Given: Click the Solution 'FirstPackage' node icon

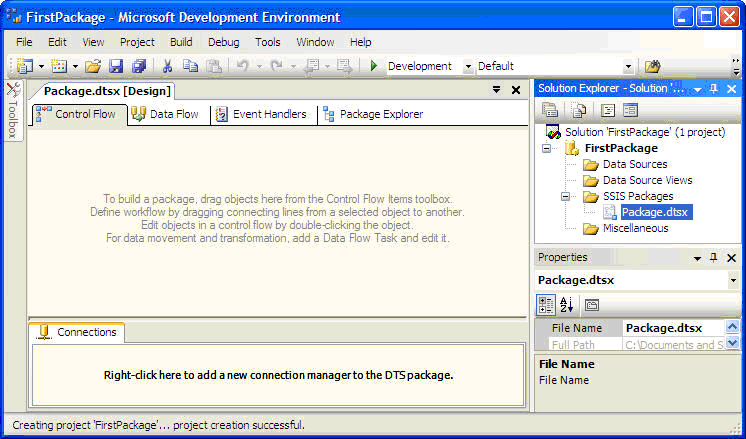Looking at the screenshot, I should (553, 132).
